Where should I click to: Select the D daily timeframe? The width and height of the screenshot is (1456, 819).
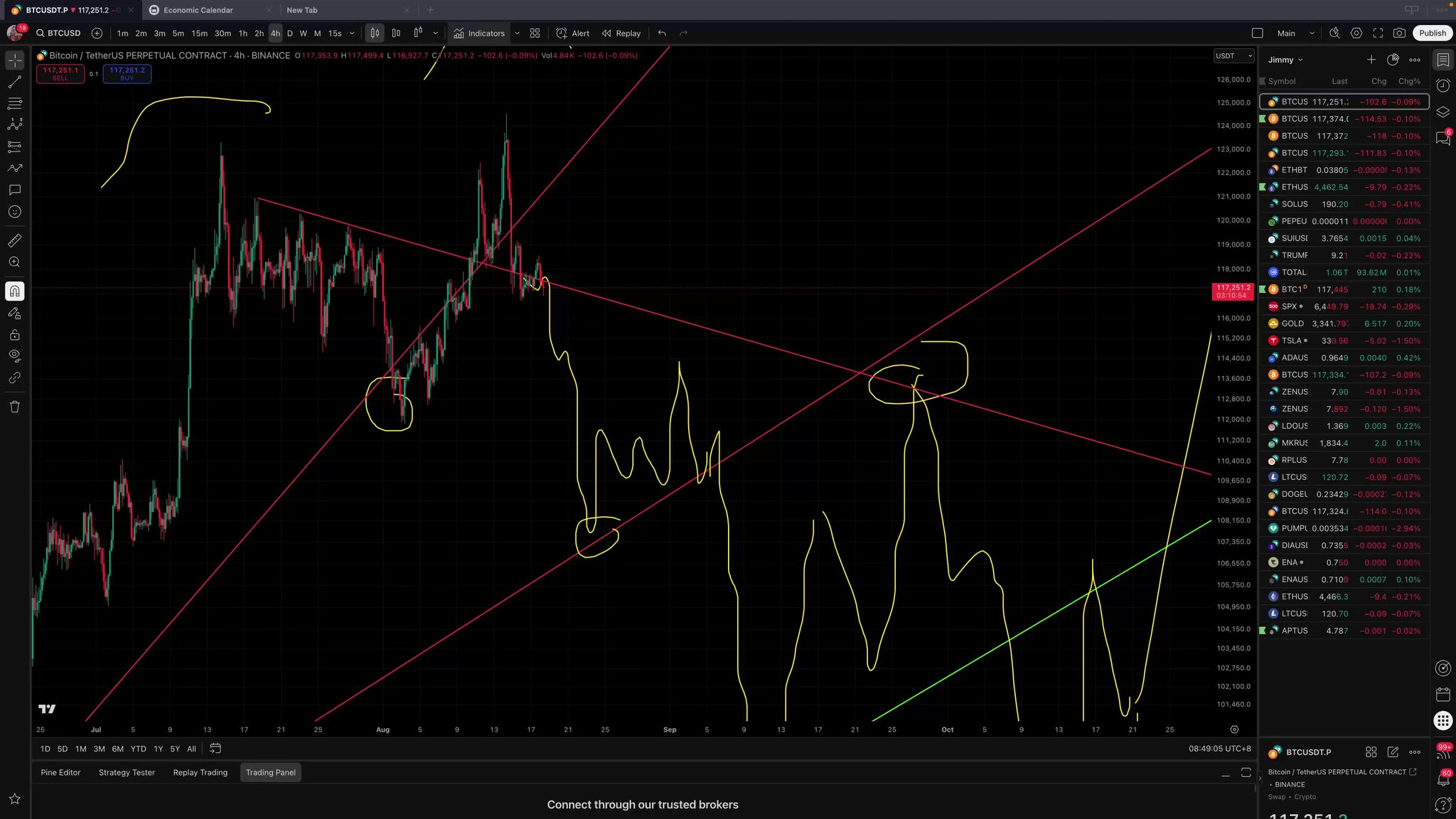[289, 33]
